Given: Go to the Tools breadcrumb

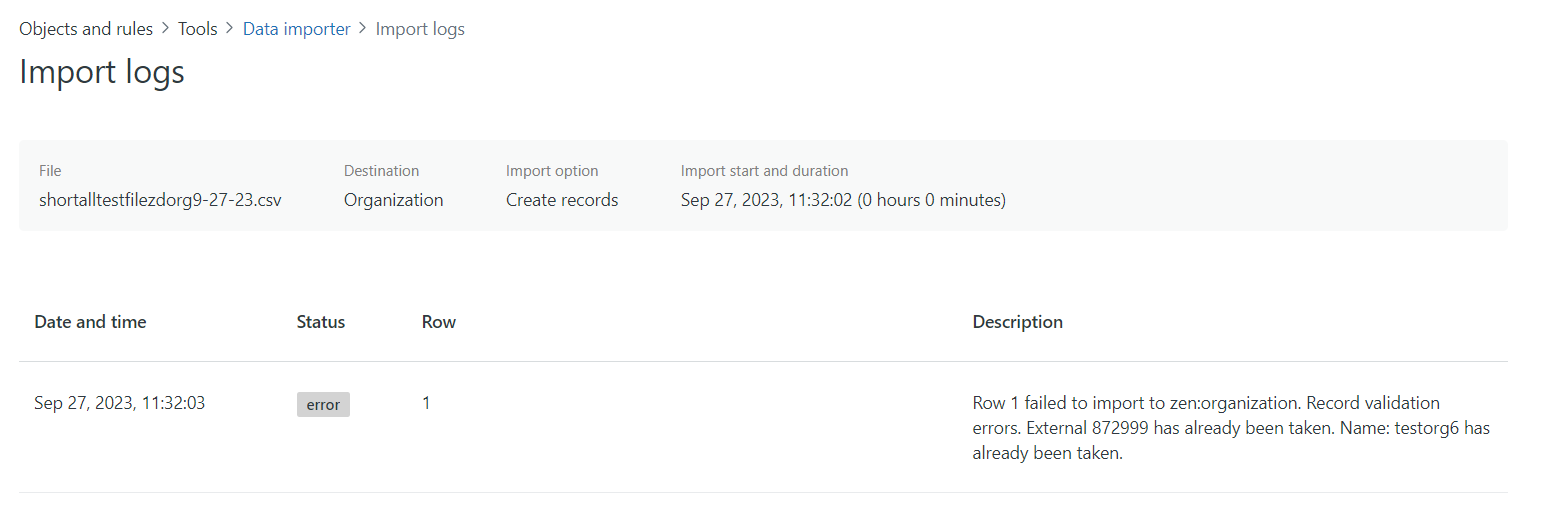Looking at the screenshot, I should point(197,29).
